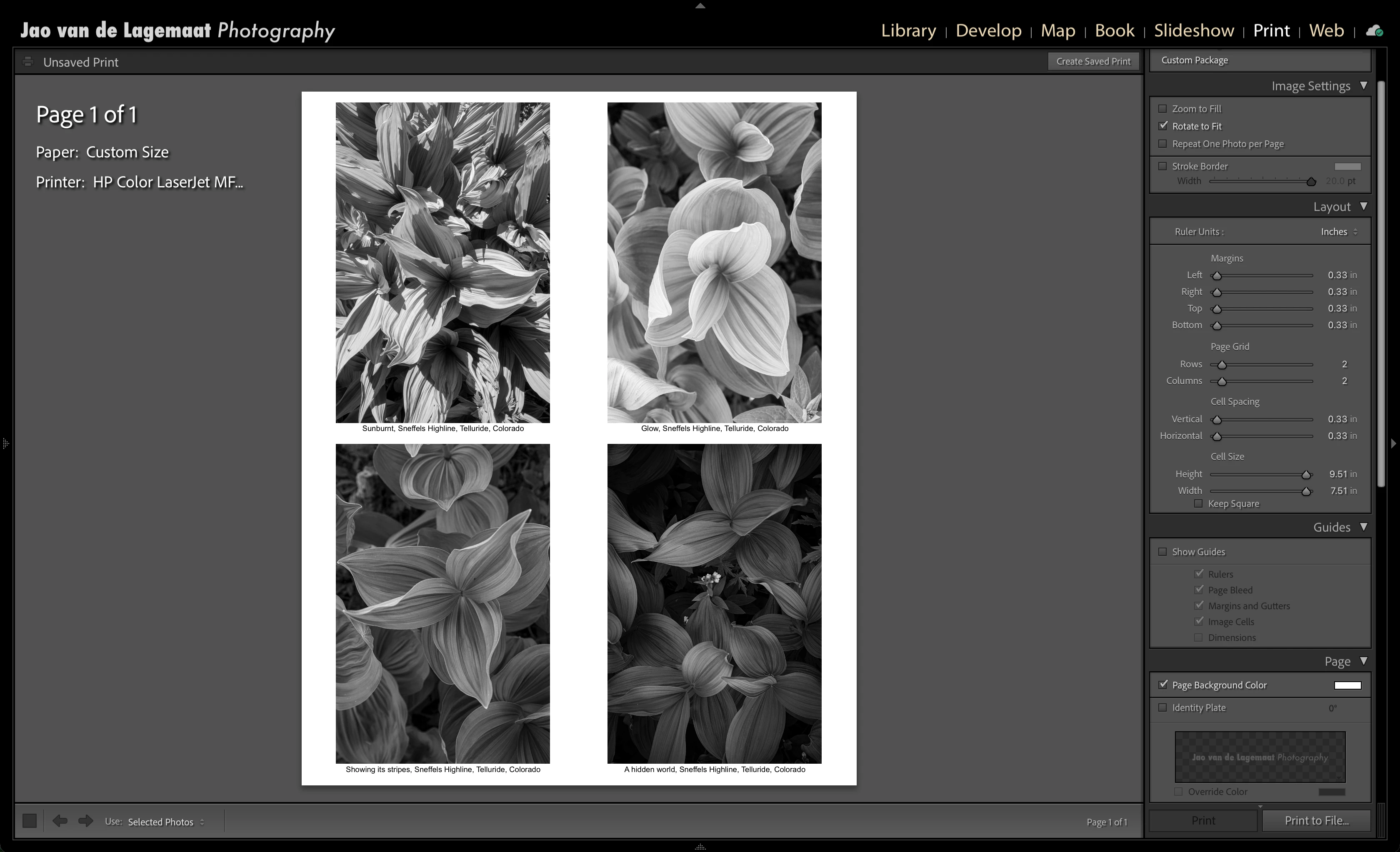Screen dimensions: 1400x852
Task: Click the Page Background Color swatch
Action: click(x=1347, y=685)
